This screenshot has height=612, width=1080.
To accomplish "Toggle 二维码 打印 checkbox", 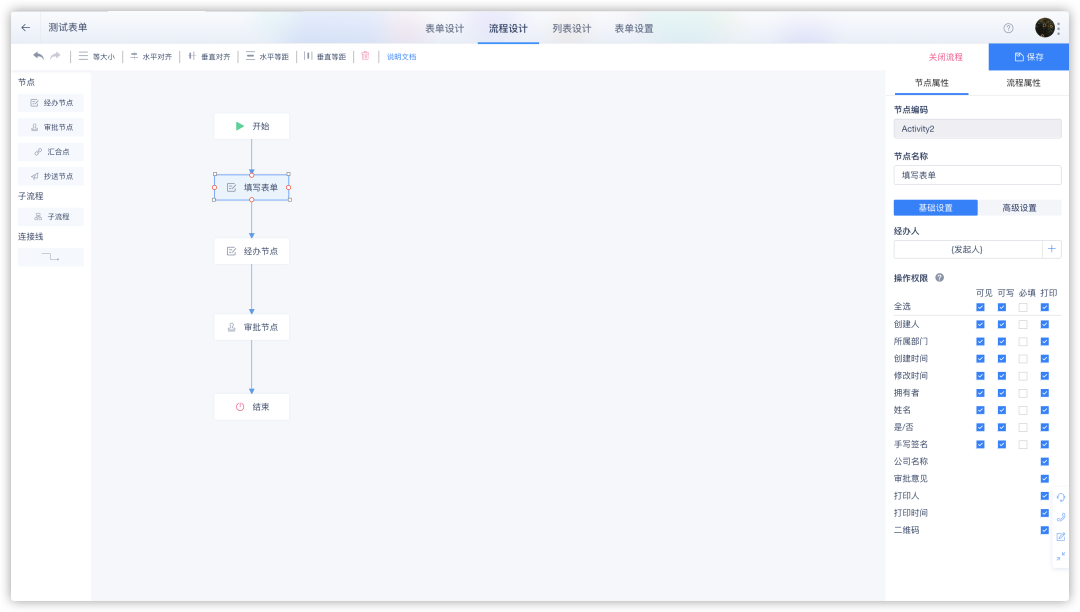I will 1045,530.
